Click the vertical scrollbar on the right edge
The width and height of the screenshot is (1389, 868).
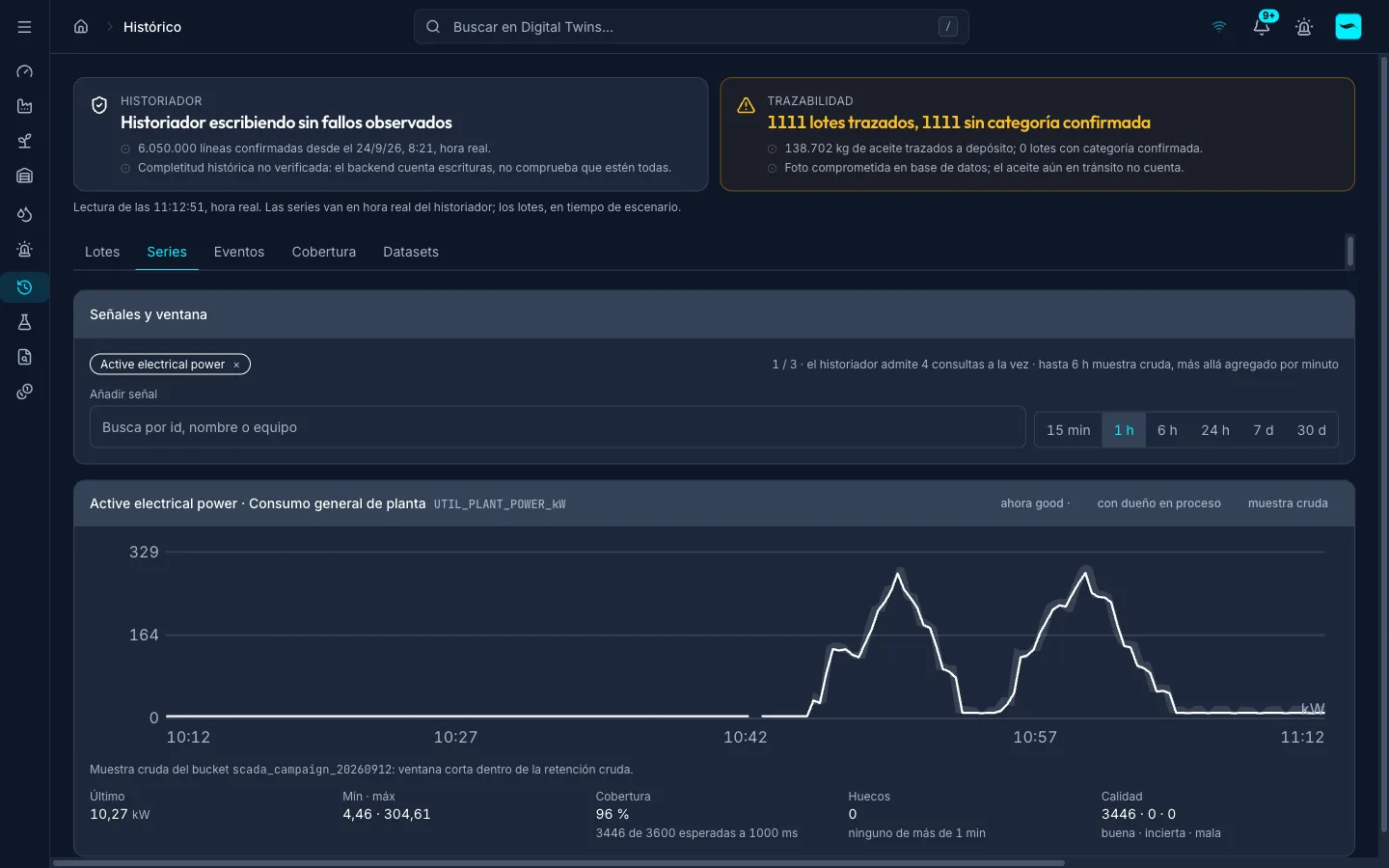pos(1383,444)
